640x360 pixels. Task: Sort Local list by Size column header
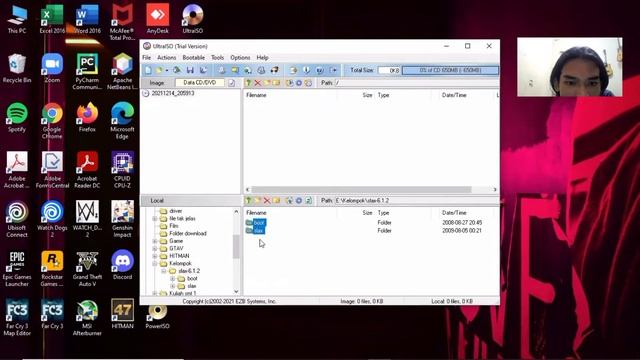tap(367, 213)
